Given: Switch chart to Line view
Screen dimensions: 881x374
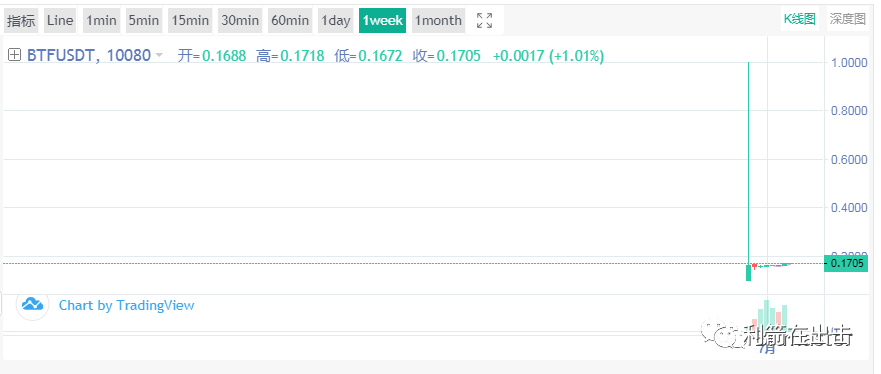Looking at the screenshot, I should [x=60, y=21].
